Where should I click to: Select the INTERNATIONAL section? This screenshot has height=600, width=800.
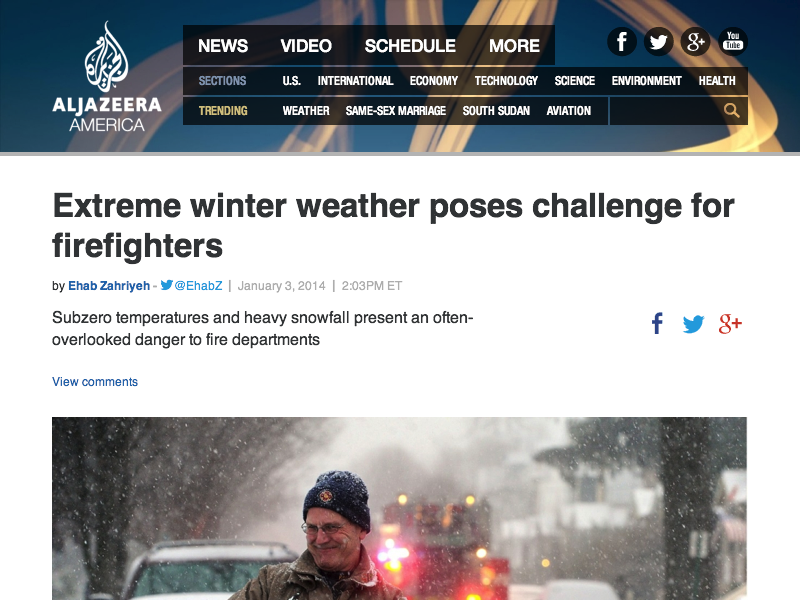356,81
